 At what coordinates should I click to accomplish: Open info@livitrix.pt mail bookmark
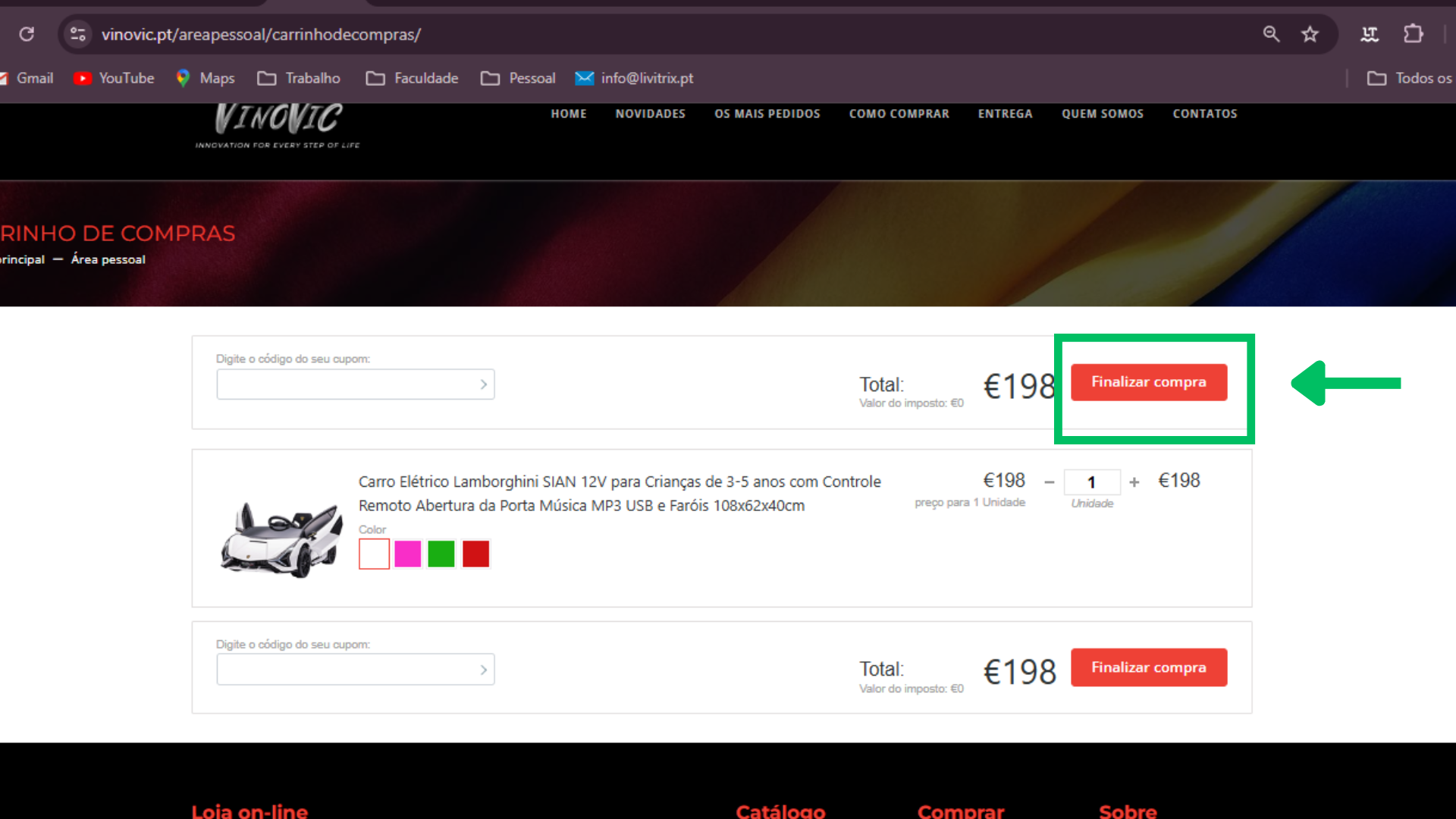coord(634,78)
